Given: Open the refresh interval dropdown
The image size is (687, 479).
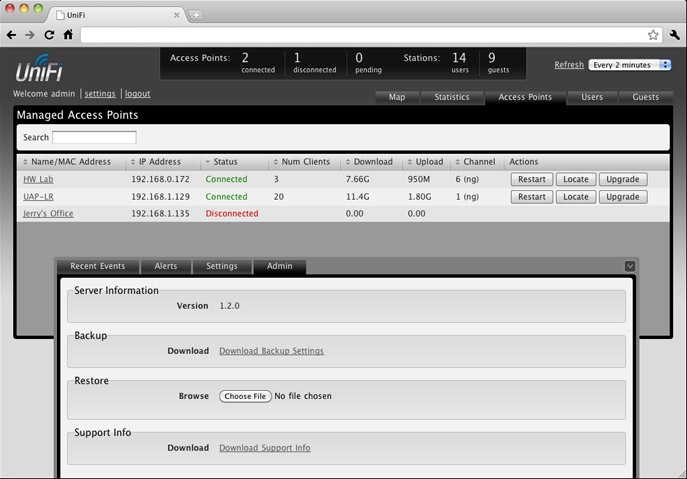Looking at the screenshot, I should [630, 65].
